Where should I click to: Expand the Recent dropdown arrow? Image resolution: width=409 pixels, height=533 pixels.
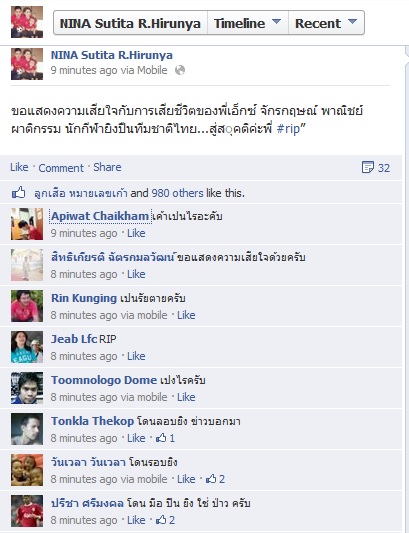pos(353,22)
